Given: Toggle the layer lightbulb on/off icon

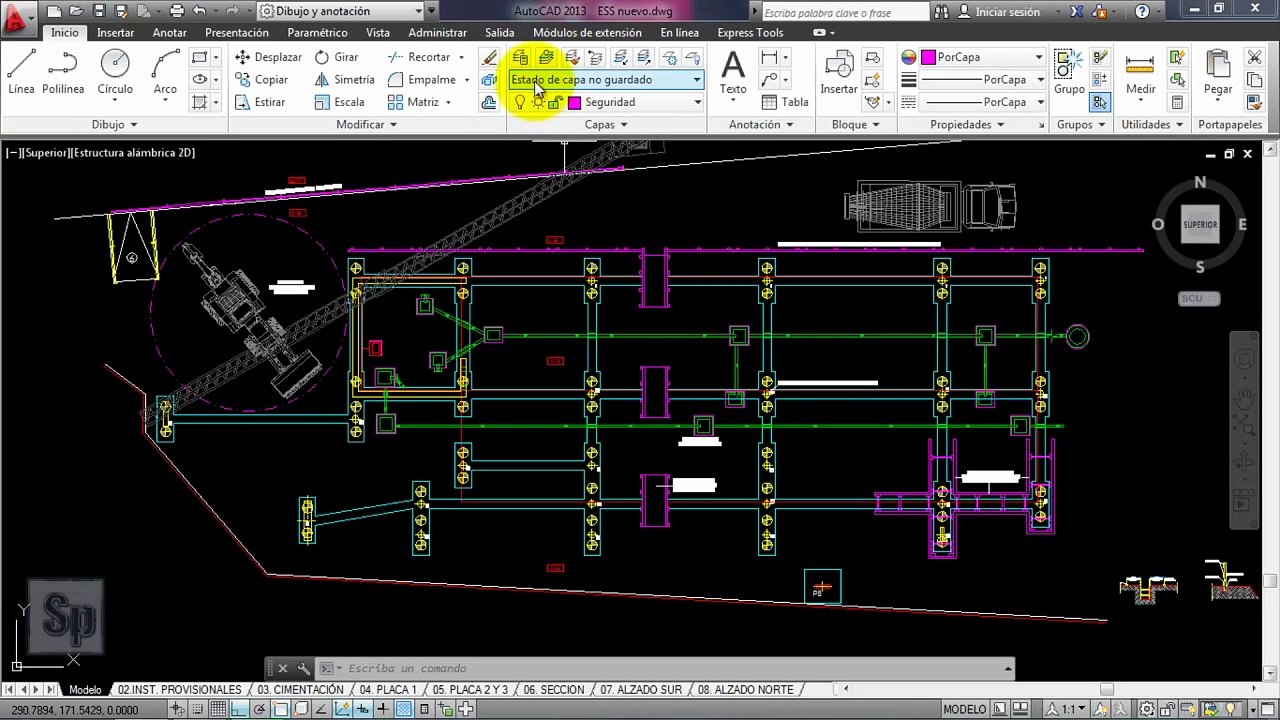Looking at the screenshot, I should click(x=520, y=102).
